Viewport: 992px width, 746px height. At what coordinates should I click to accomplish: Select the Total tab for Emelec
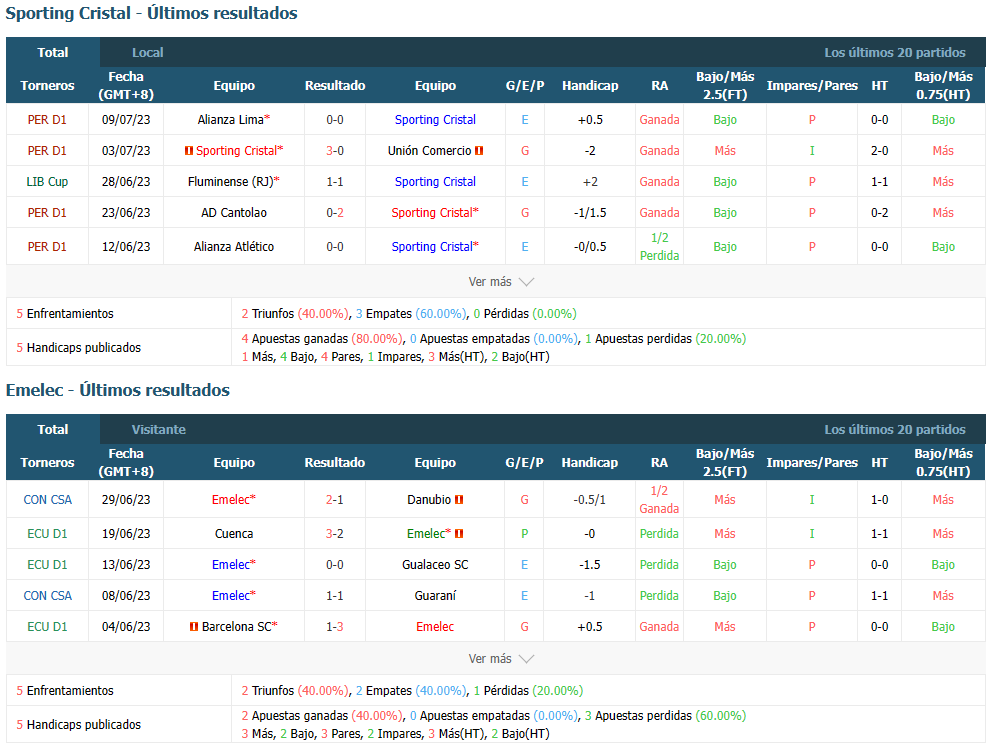pyautogui.click(x=53, y=430)
